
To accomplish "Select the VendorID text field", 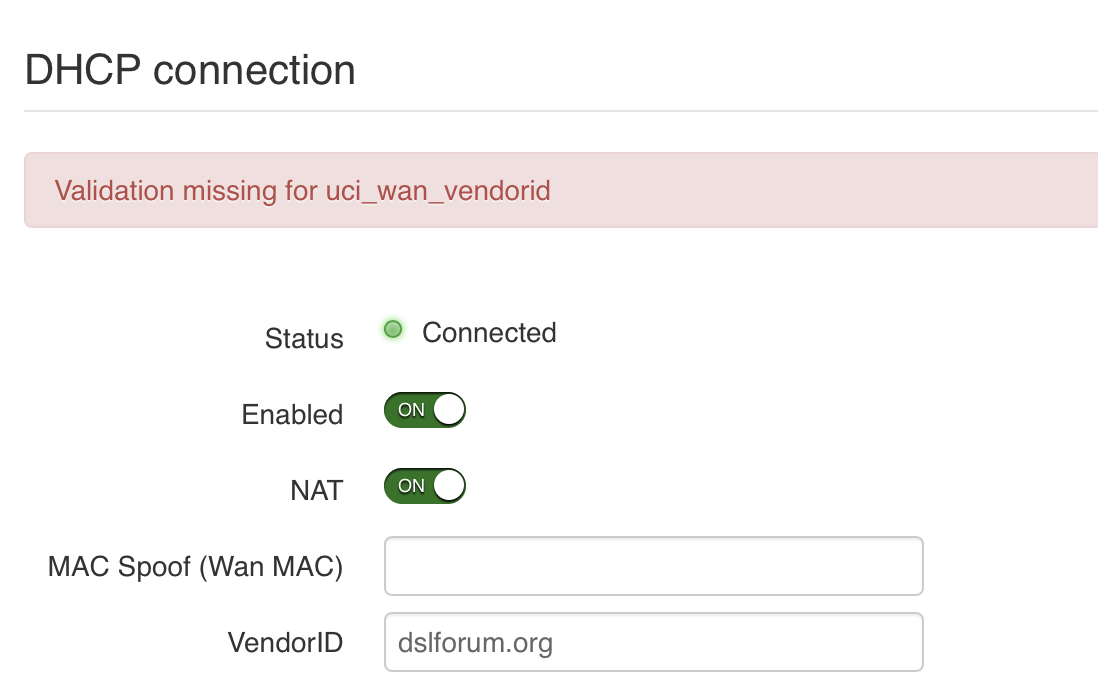I will [653, 641].
